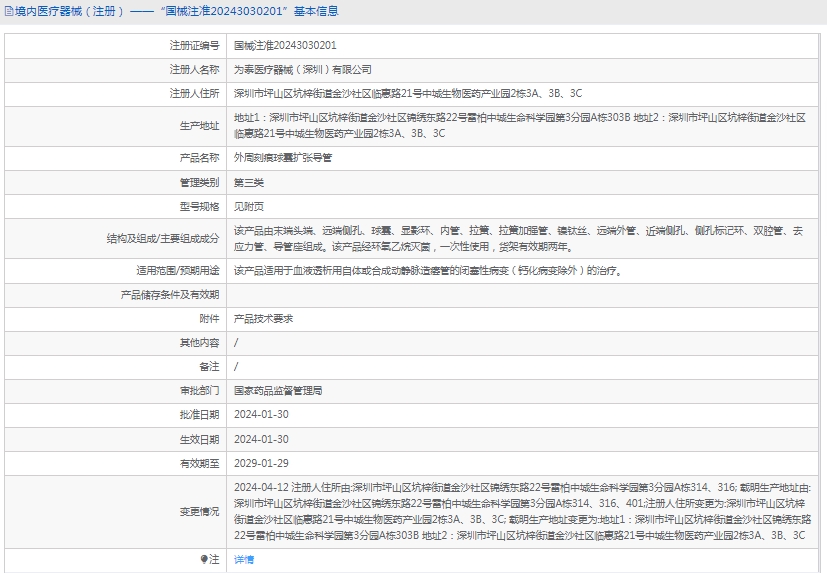The image size is (827, 573).
Task: Click the 注册人住所 address text
Action: (x=408, y=94)
